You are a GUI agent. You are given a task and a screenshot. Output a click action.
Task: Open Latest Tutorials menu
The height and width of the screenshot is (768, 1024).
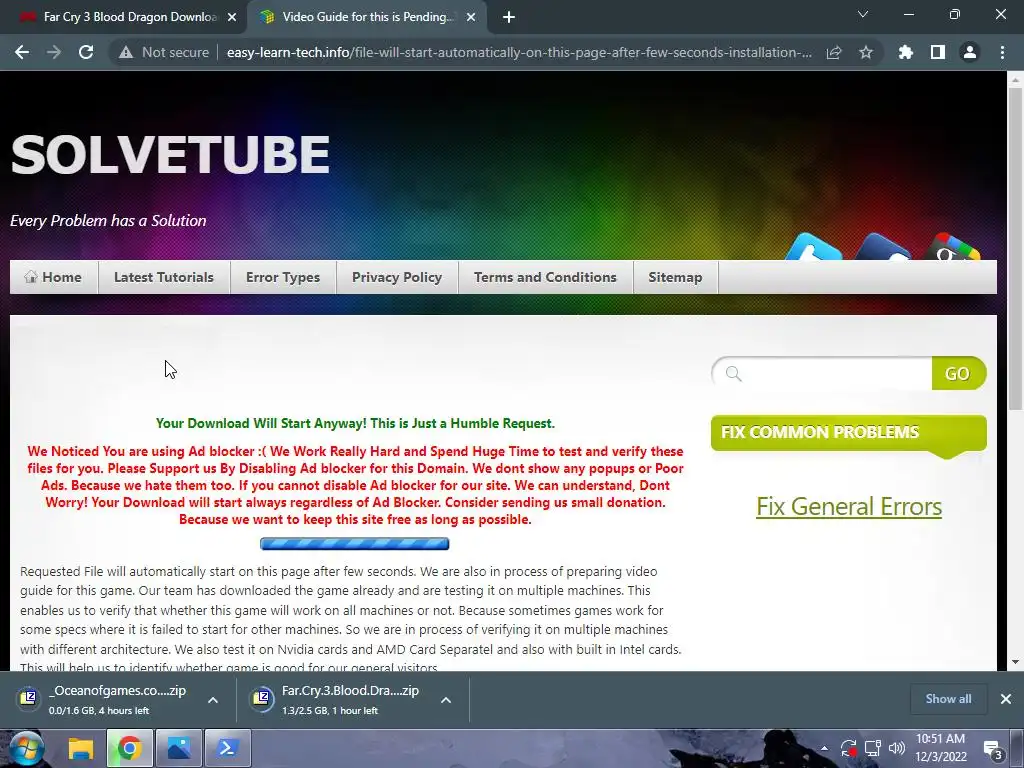(x=164, y=277)
